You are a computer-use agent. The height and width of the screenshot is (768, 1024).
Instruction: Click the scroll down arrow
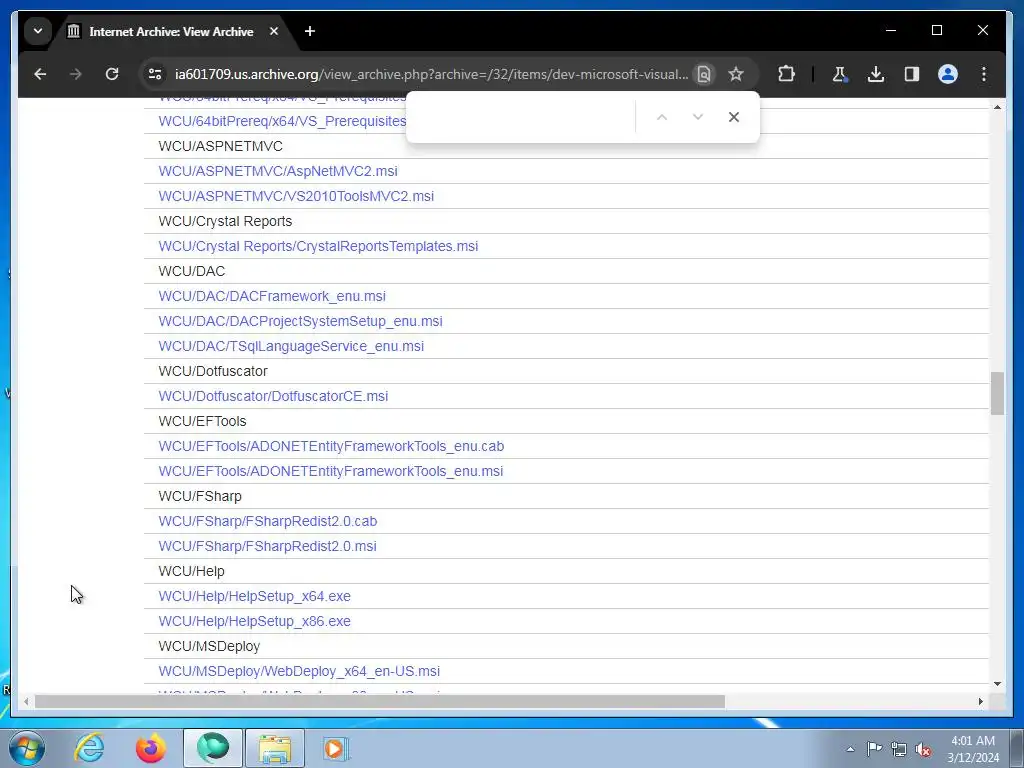point(997,684)
